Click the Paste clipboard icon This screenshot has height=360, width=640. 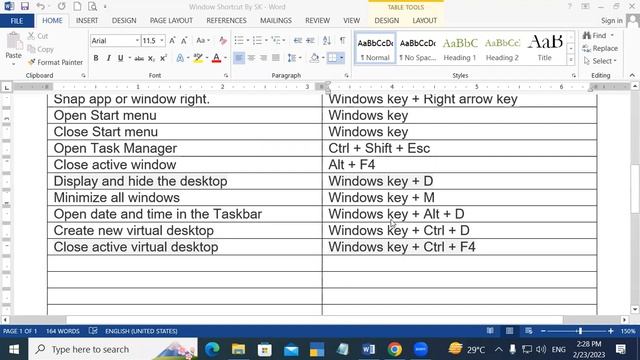(x=13, y=42)
